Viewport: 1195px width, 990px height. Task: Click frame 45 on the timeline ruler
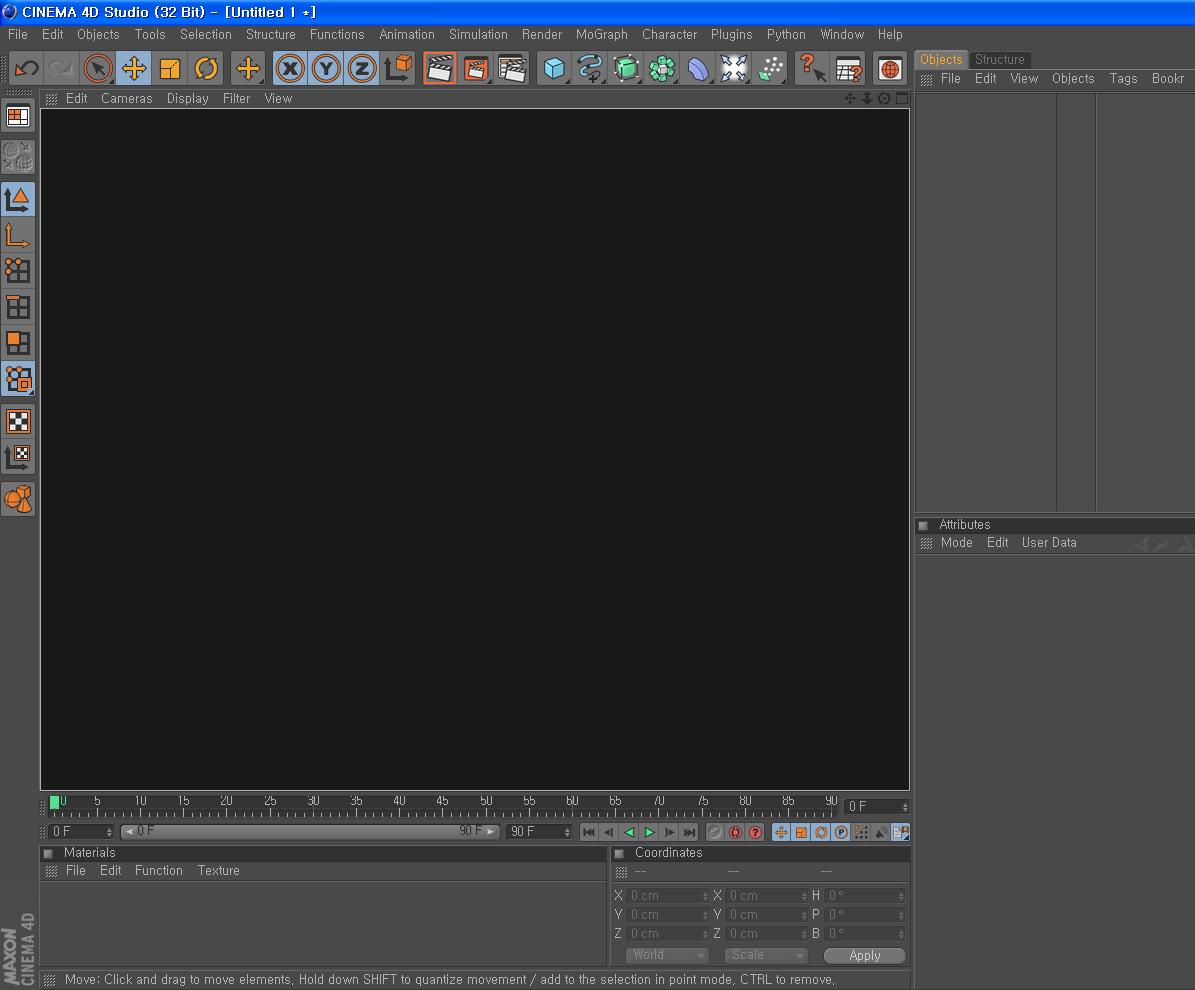[x=442, y=802]
